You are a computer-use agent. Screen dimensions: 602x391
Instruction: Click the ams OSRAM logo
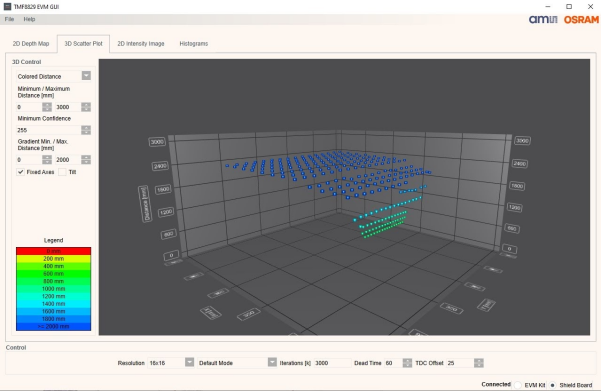[564, 20]
